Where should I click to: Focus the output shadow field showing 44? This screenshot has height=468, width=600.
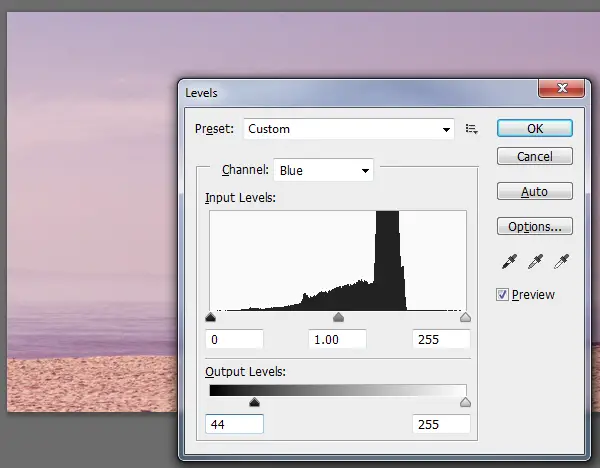click(x=234, y=425)
